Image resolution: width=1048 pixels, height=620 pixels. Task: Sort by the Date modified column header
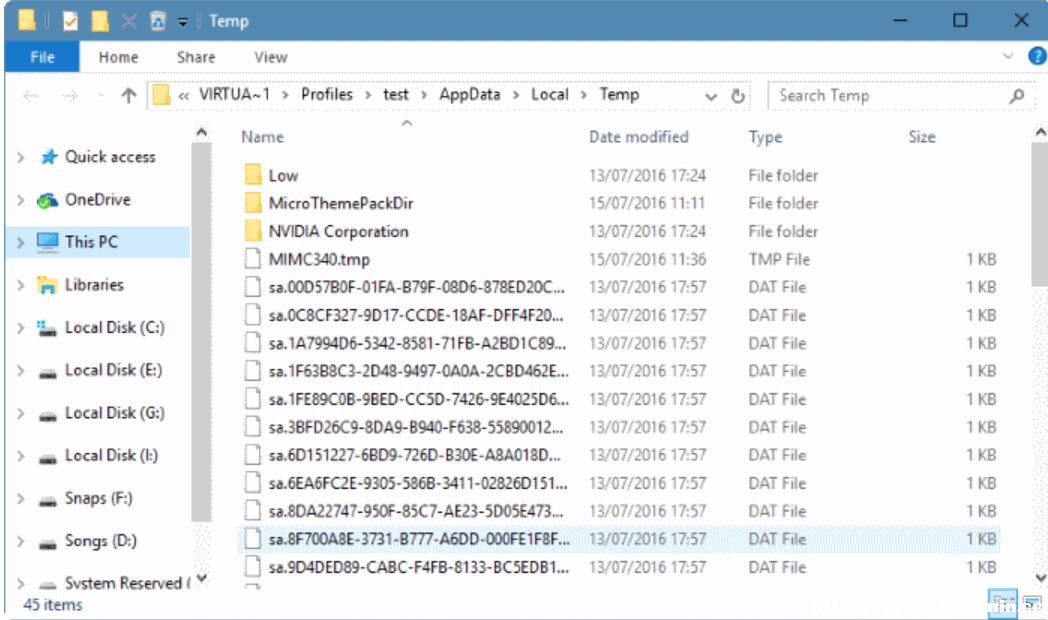tap(638, 137)
